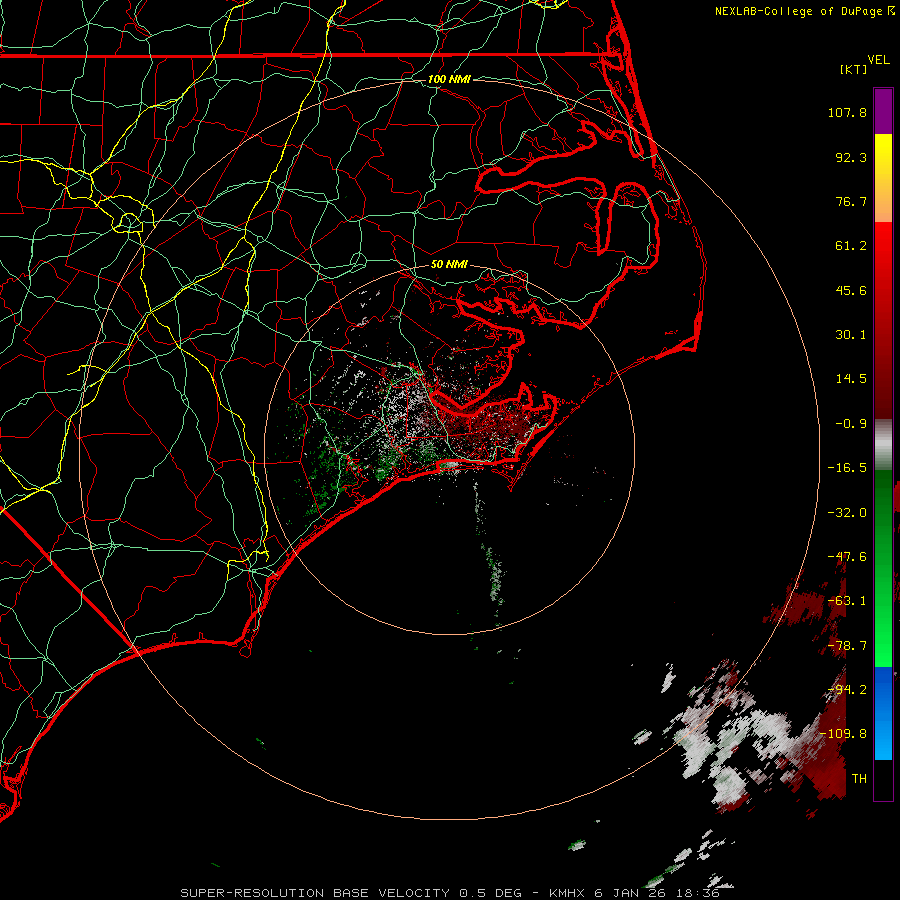900x900 pixels.
Task: Pick the blue segment of the color bar
Action: [883, 713]
